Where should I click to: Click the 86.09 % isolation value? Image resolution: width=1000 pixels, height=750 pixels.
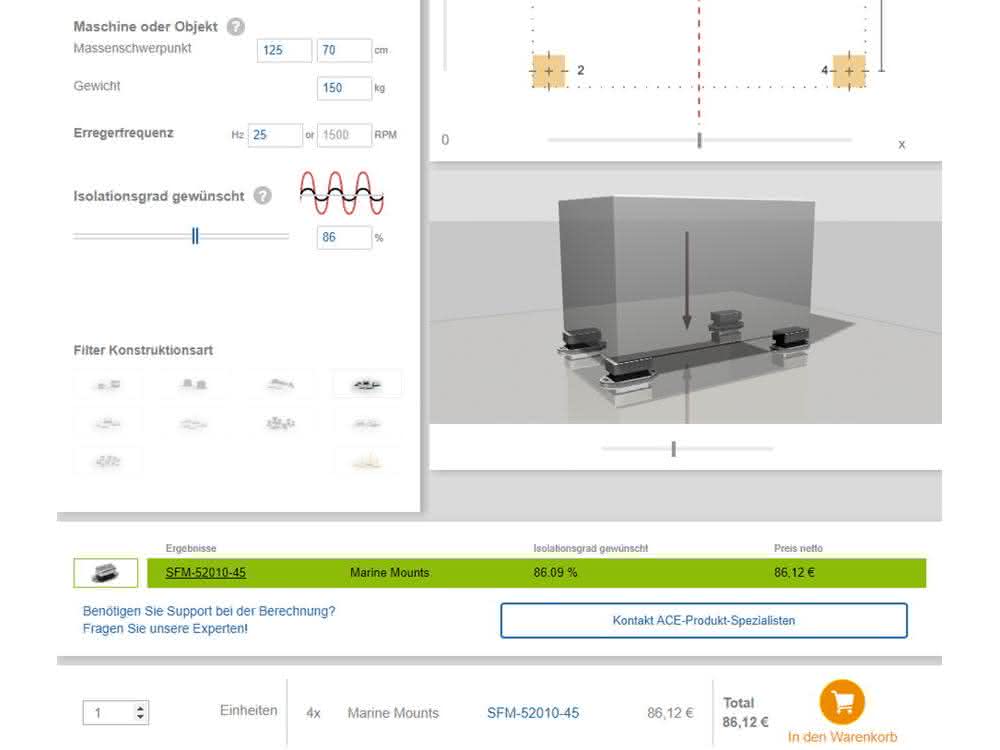[555, 573]
